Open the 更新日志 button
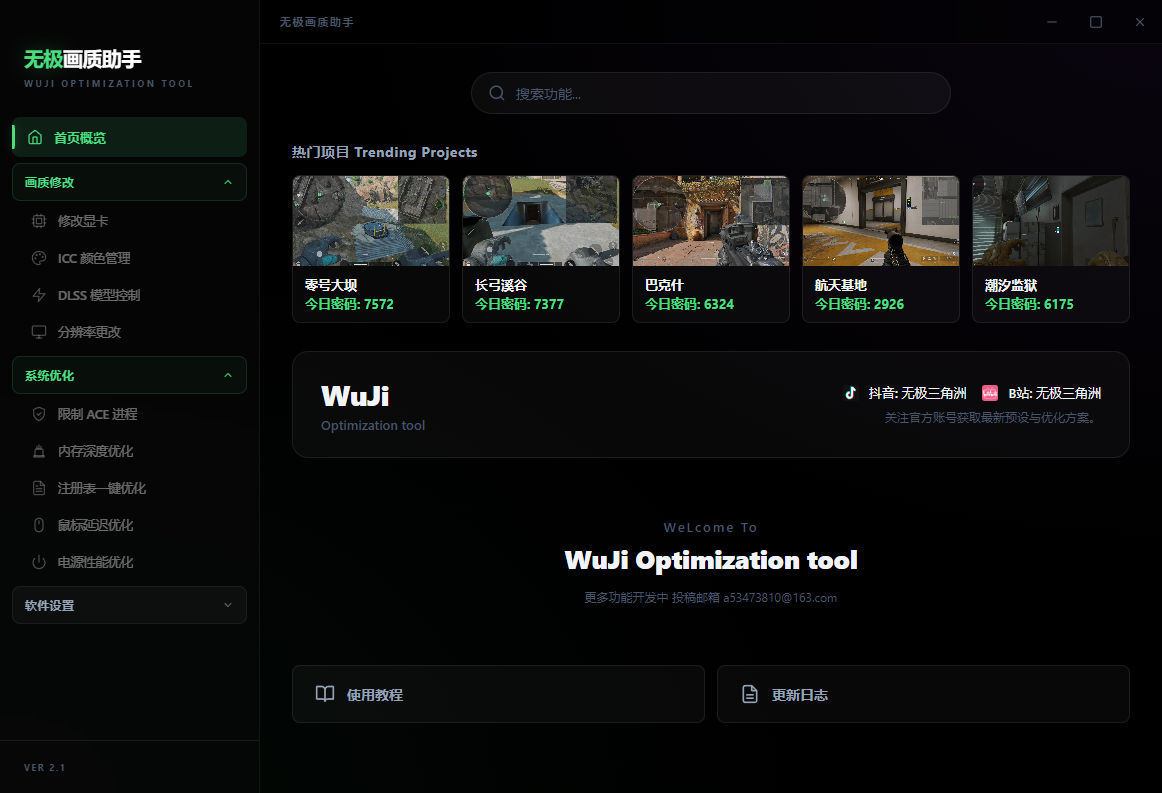1162x793 pixels. pos(923,694)
